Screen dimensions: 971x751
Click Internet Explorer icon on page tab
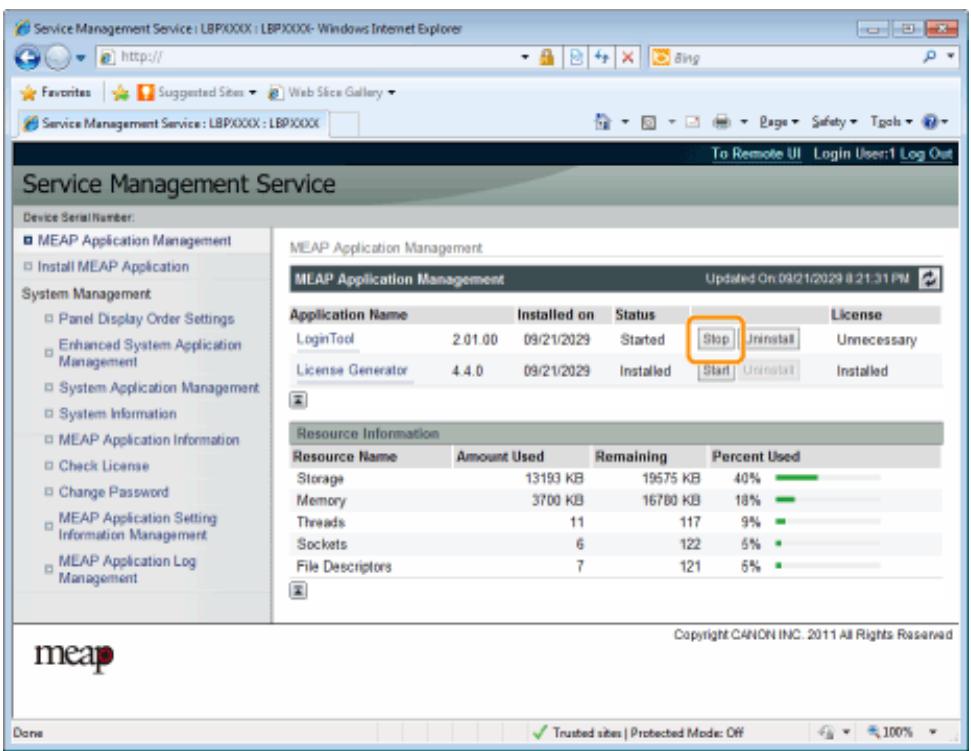(x=30, y=123)
